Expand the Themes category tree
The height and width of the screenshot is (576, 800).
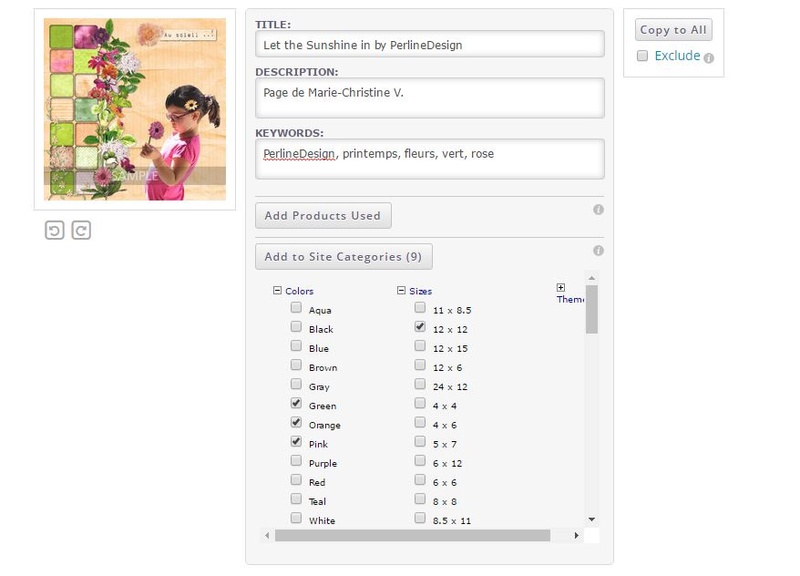561,288
